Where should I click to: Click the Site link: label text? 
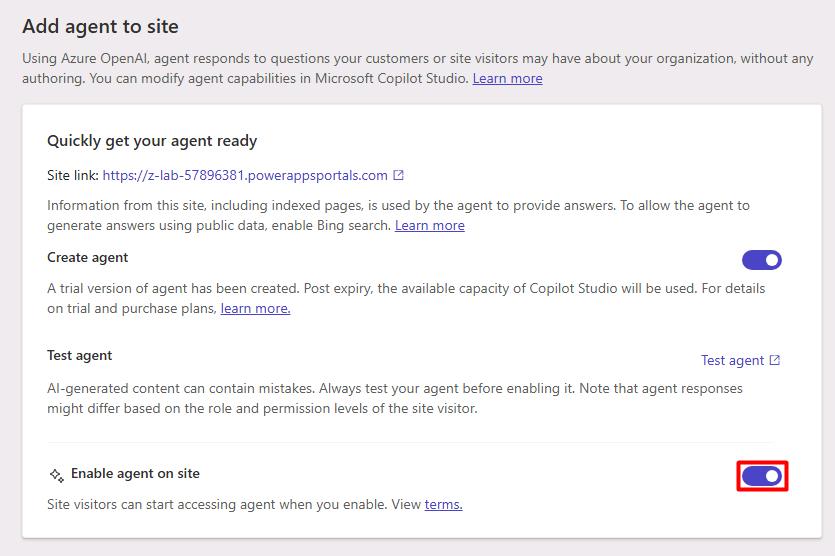click(x=73, y=175)
